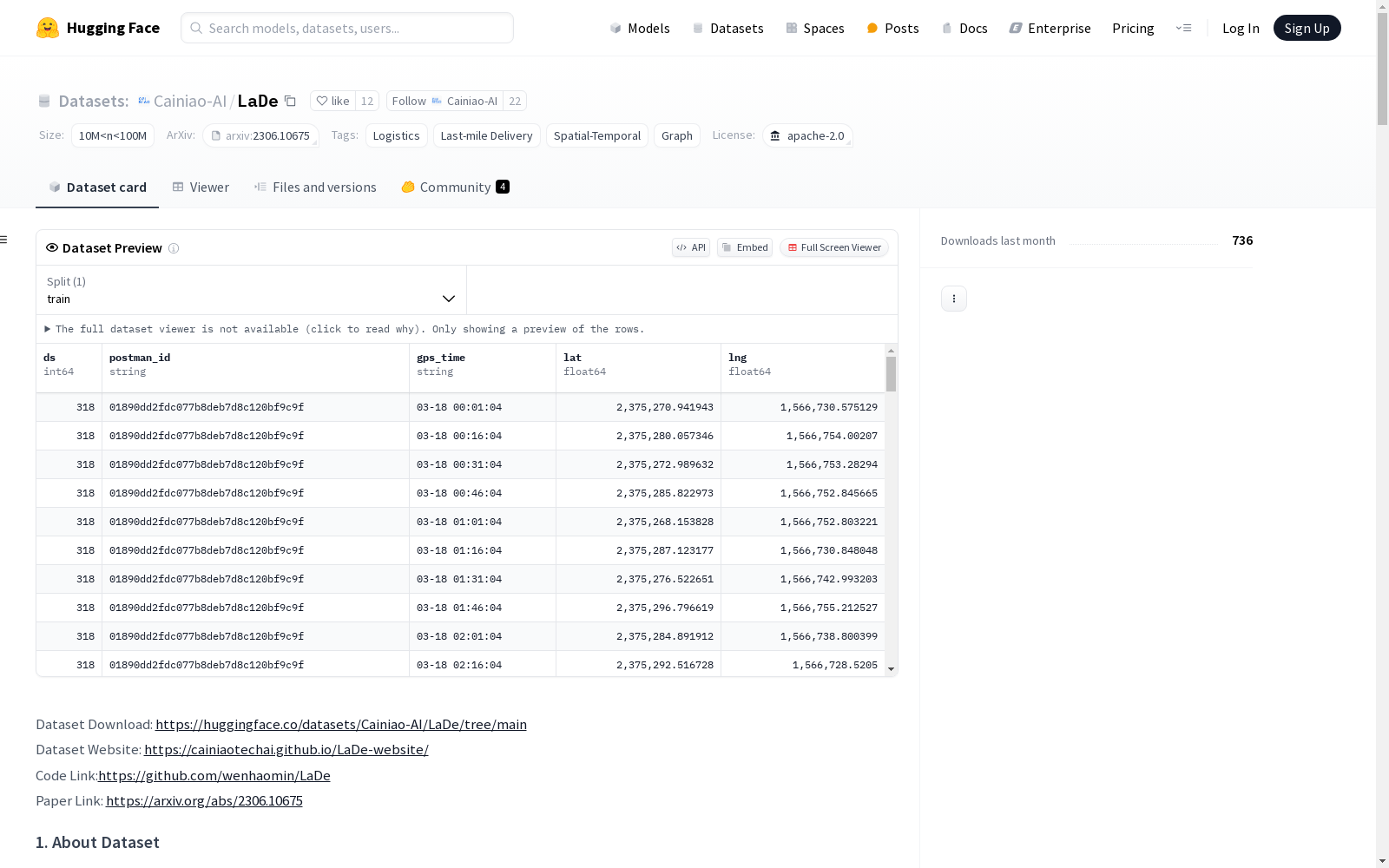Click the Datasets stack icon beside the title

[x=44, y=102]
